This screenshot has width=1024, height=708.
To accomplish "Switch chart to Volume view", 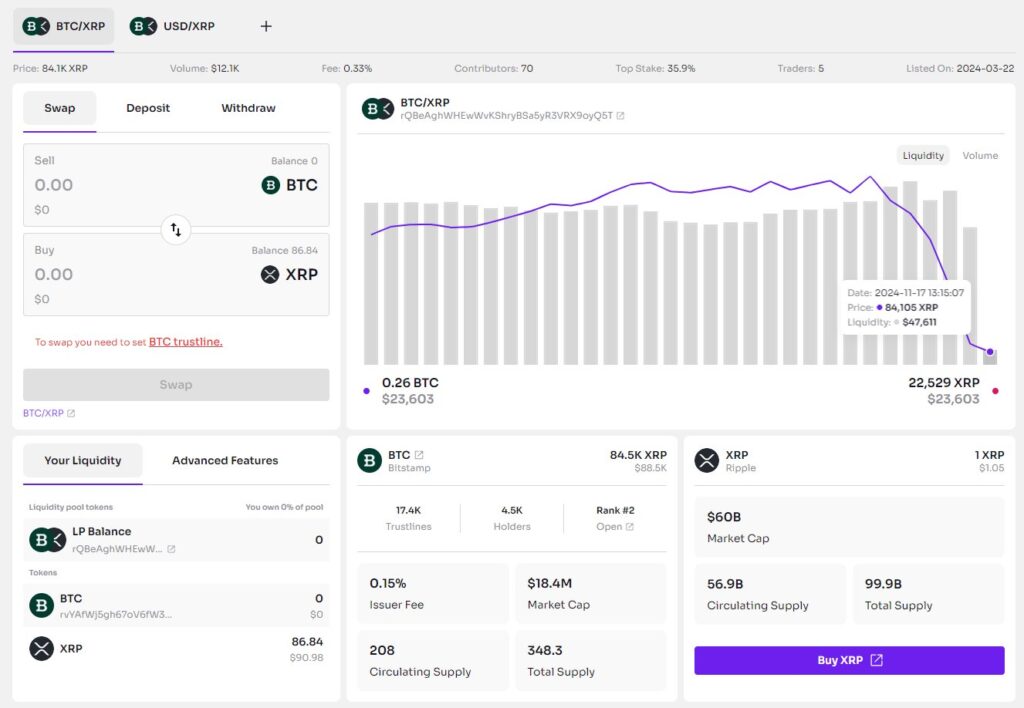I will tap(979, 155).
